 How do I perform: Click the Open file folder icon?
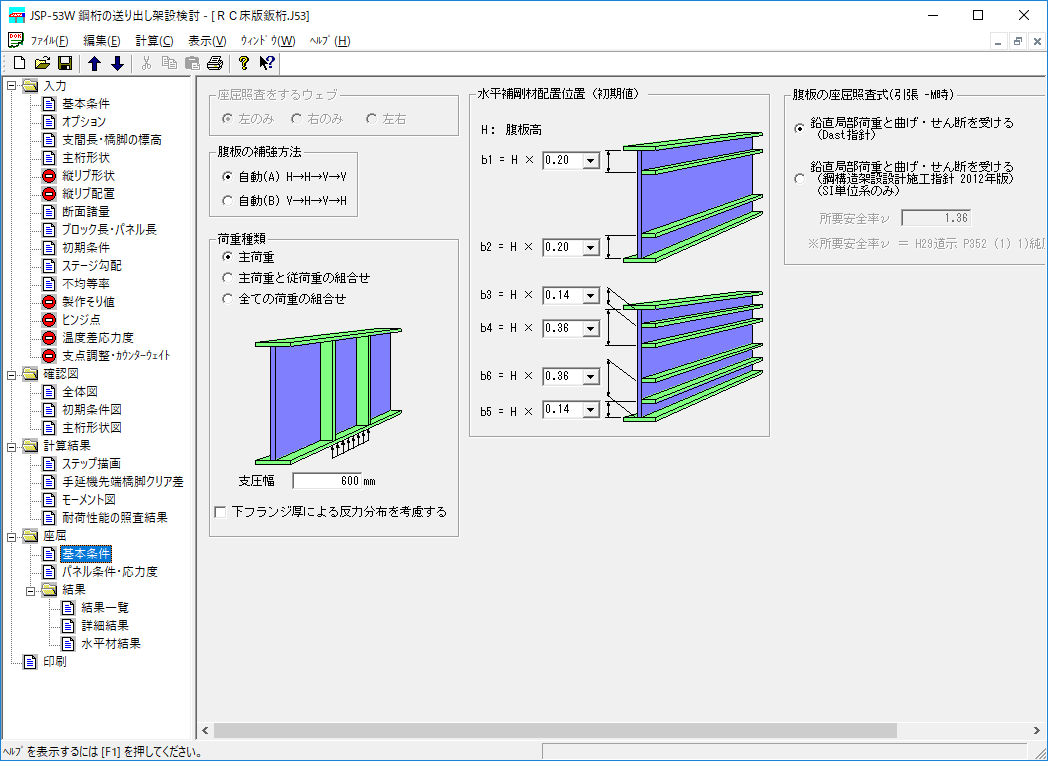42,64
